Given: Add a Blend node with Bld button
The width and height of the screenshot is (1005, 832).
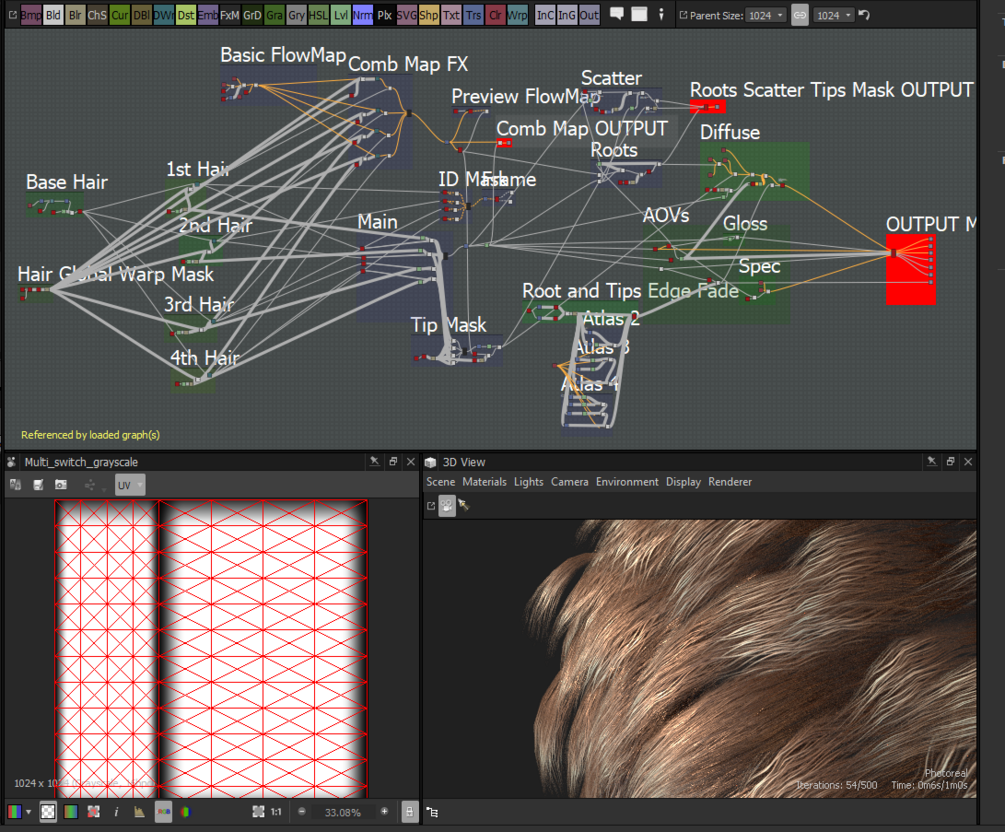Looking at the screenshot, I should 53,15.
